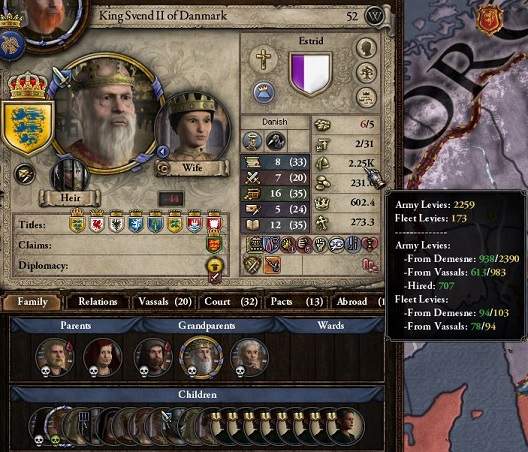Toggle the Family tab view
The width and height of the screenshot is (528, 452).
(x=32, y=301)
